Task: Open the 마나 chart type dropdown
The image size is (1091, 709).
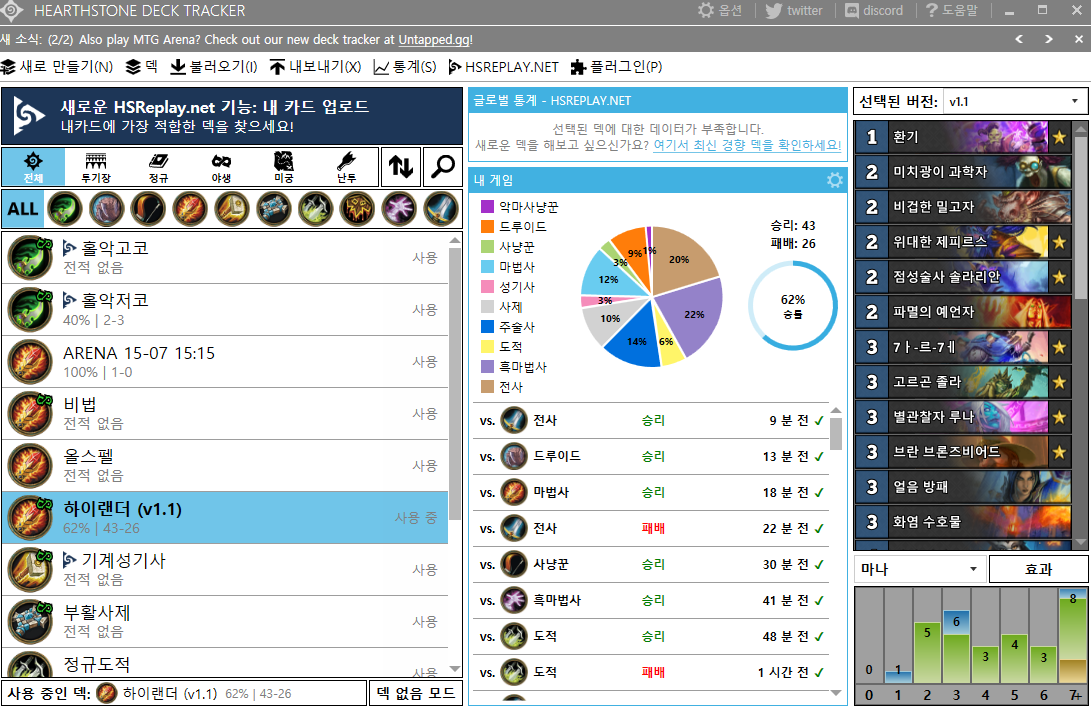Action: 920,569
